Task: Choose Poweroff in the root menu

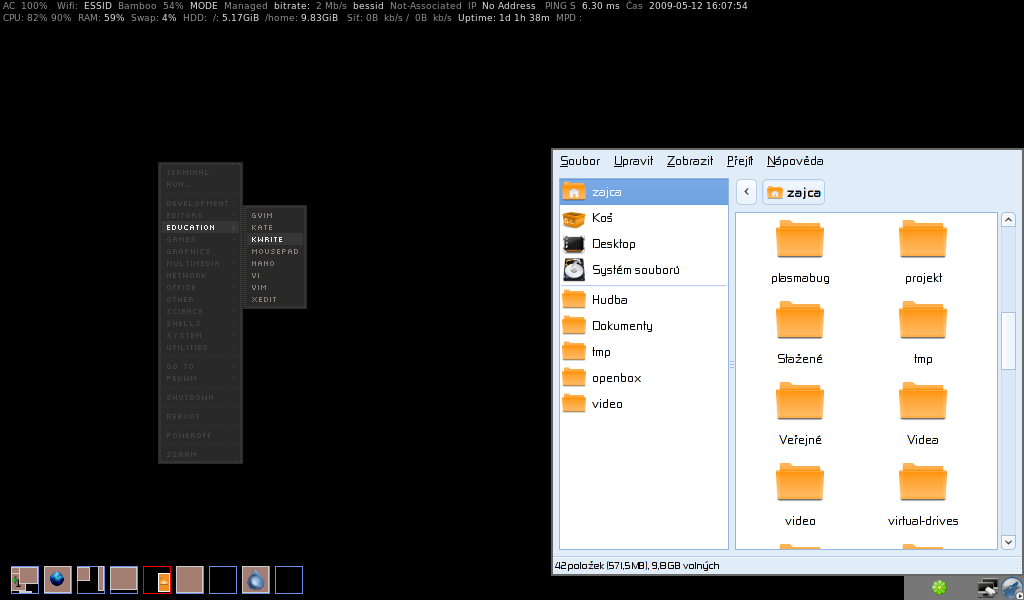Action: point(200,435)
